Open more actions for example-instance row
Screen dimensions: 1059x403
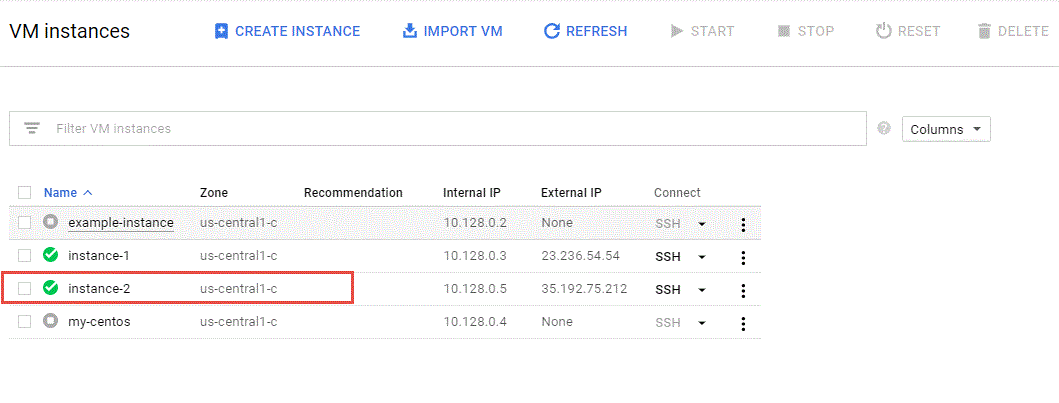click(x=743, y=224)
